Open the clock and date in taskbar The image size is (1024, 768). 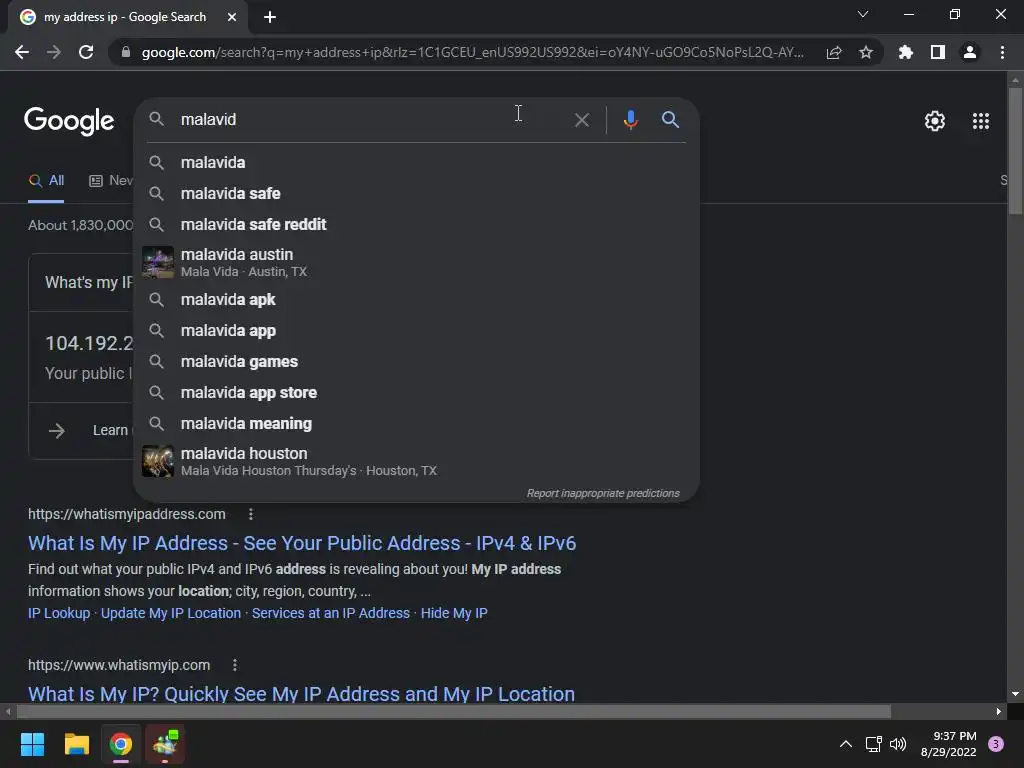point(949,744)
